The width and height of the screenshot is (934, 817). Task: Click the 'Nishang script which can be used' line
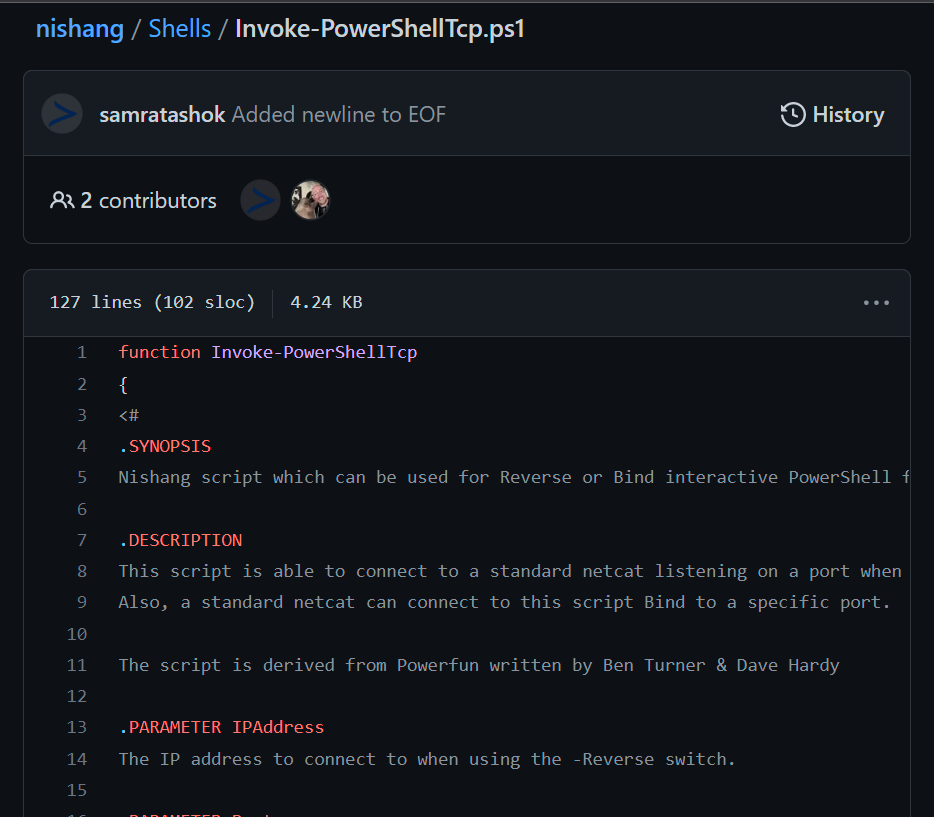click(514, 477)
